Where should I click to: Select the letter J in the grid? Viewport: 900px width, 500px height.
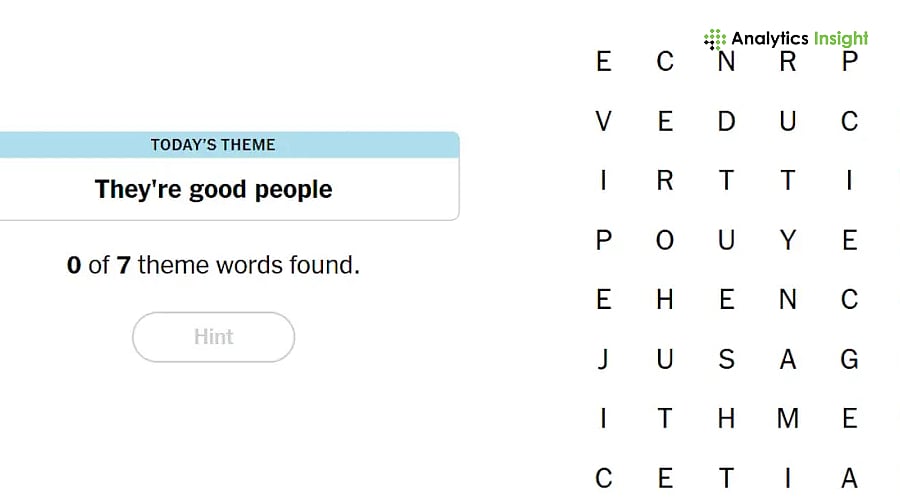coord(603,360)
